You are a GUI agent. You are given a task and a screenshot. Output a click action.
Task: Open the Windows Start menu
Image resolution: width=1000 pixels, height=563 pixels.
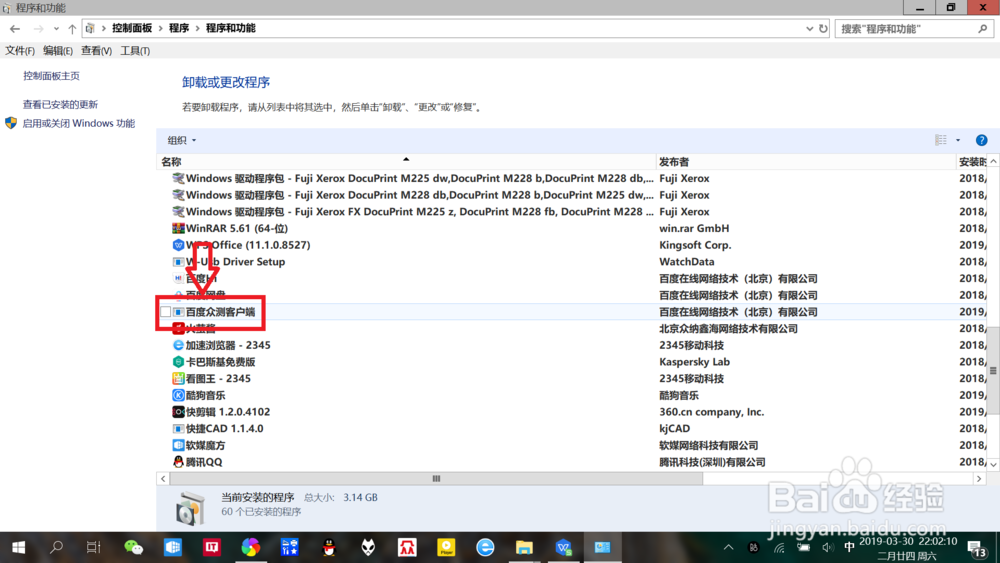[x=18, y=547]
